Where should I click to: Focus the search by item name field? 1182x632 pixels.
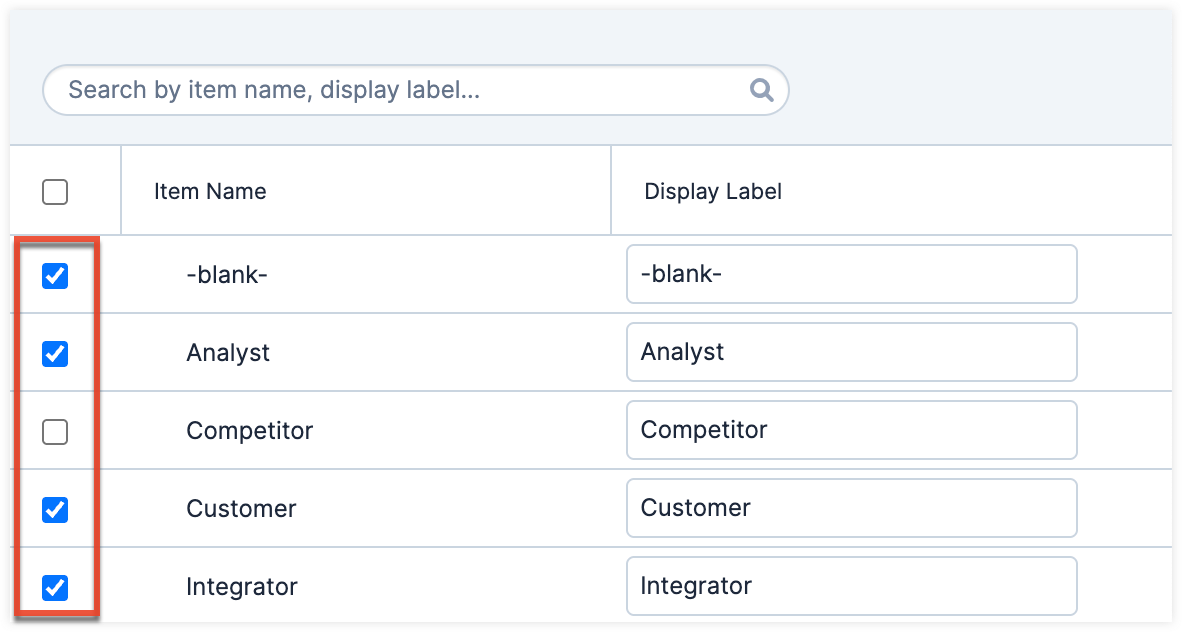pos(400,91)
